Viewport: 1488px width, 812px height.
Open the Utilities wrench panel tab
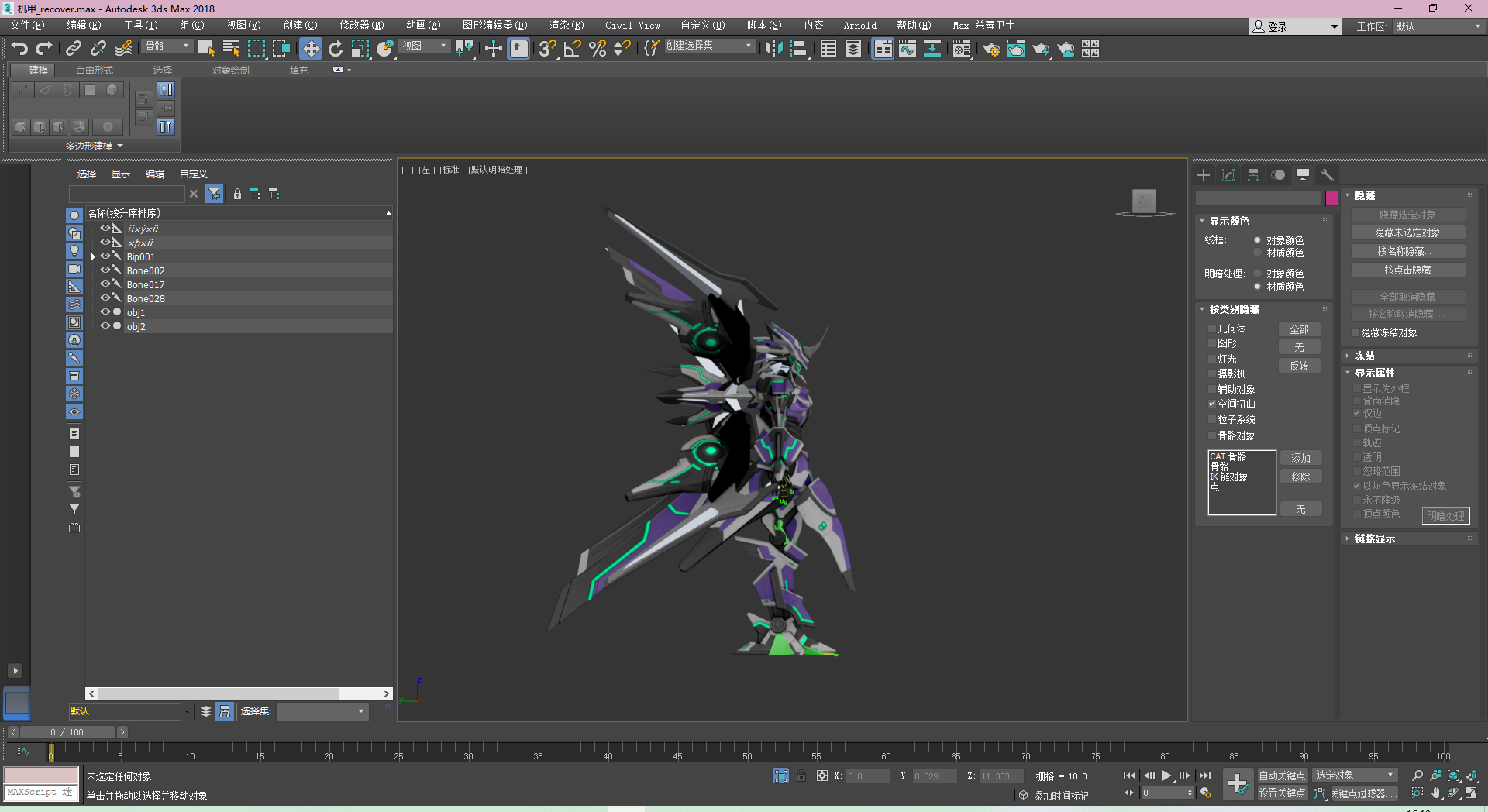coord(1328,174)
